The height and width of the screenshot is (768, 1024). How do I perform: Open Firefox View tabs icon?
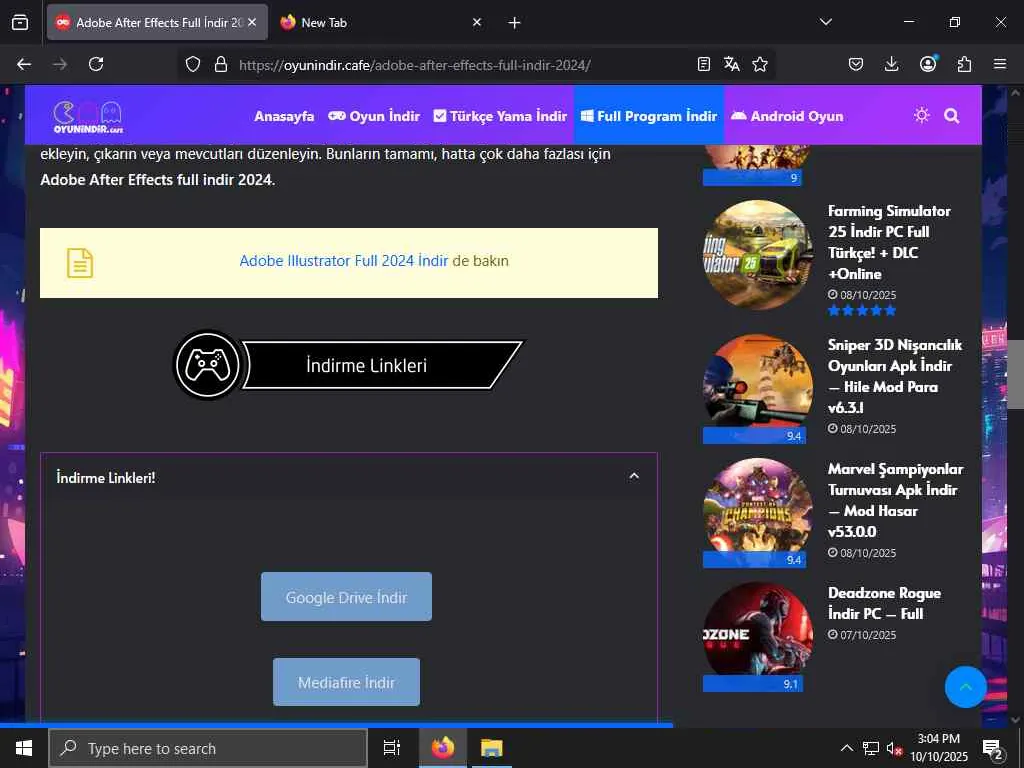[20, 22]
